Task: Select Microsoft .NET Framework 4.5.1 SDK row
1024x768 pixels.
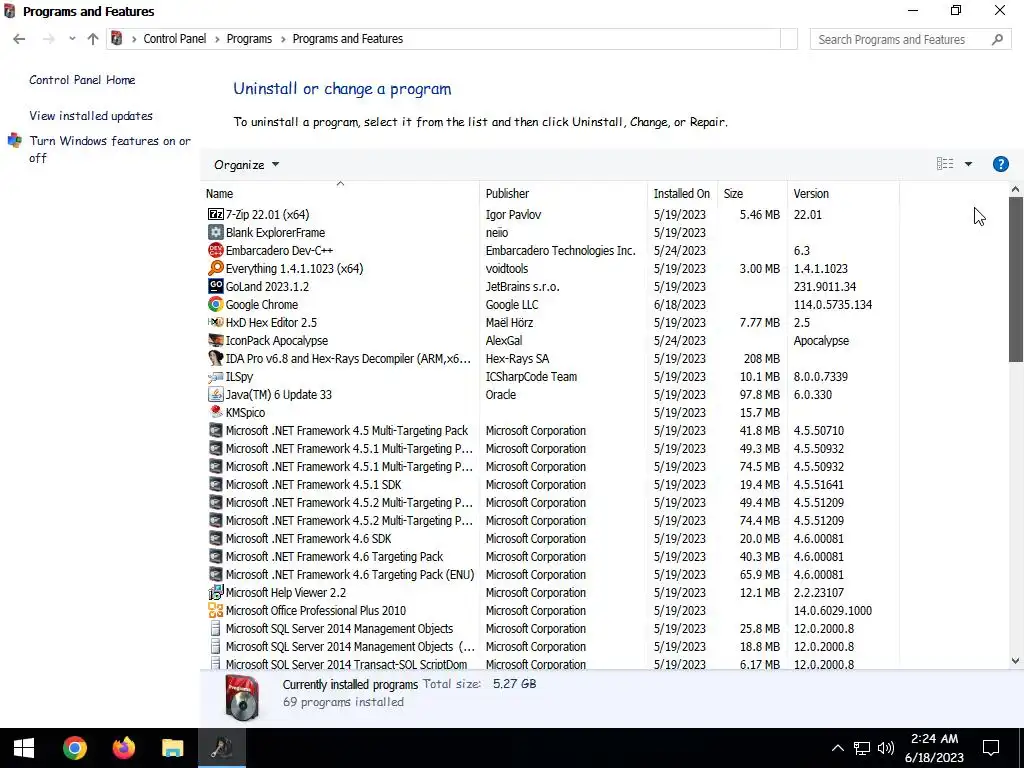Action: pyautogui.click(x=552, y=485)
